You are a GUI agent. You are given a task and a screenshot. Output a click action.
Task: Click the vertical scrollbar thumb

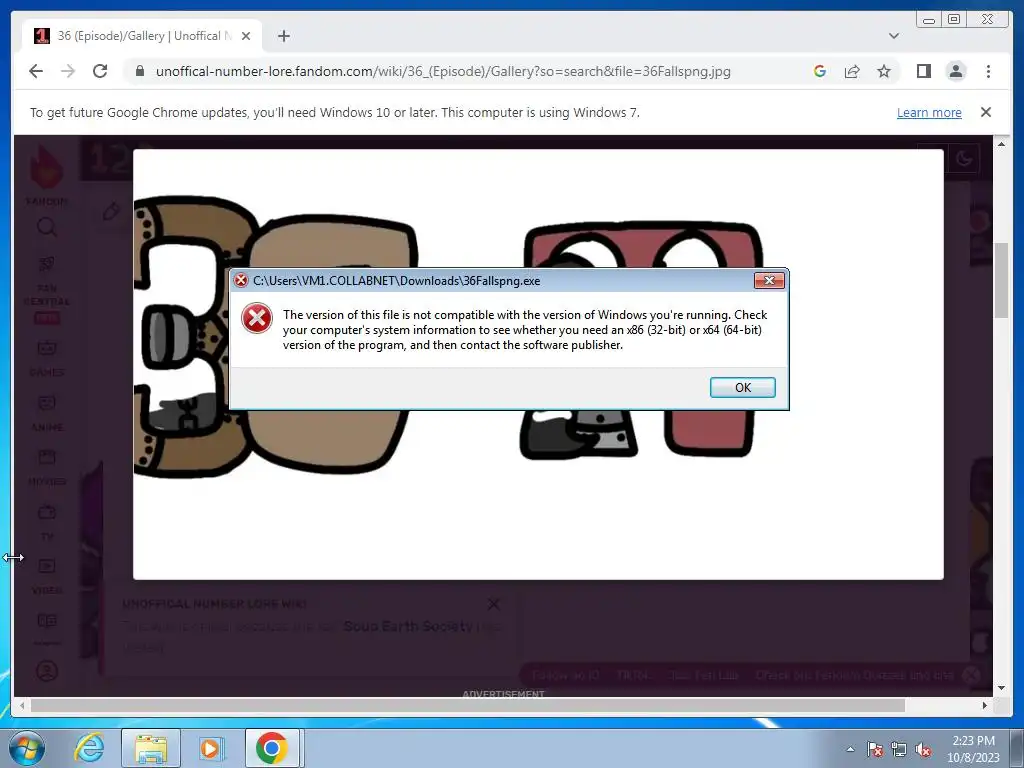tap(1001, 280)
